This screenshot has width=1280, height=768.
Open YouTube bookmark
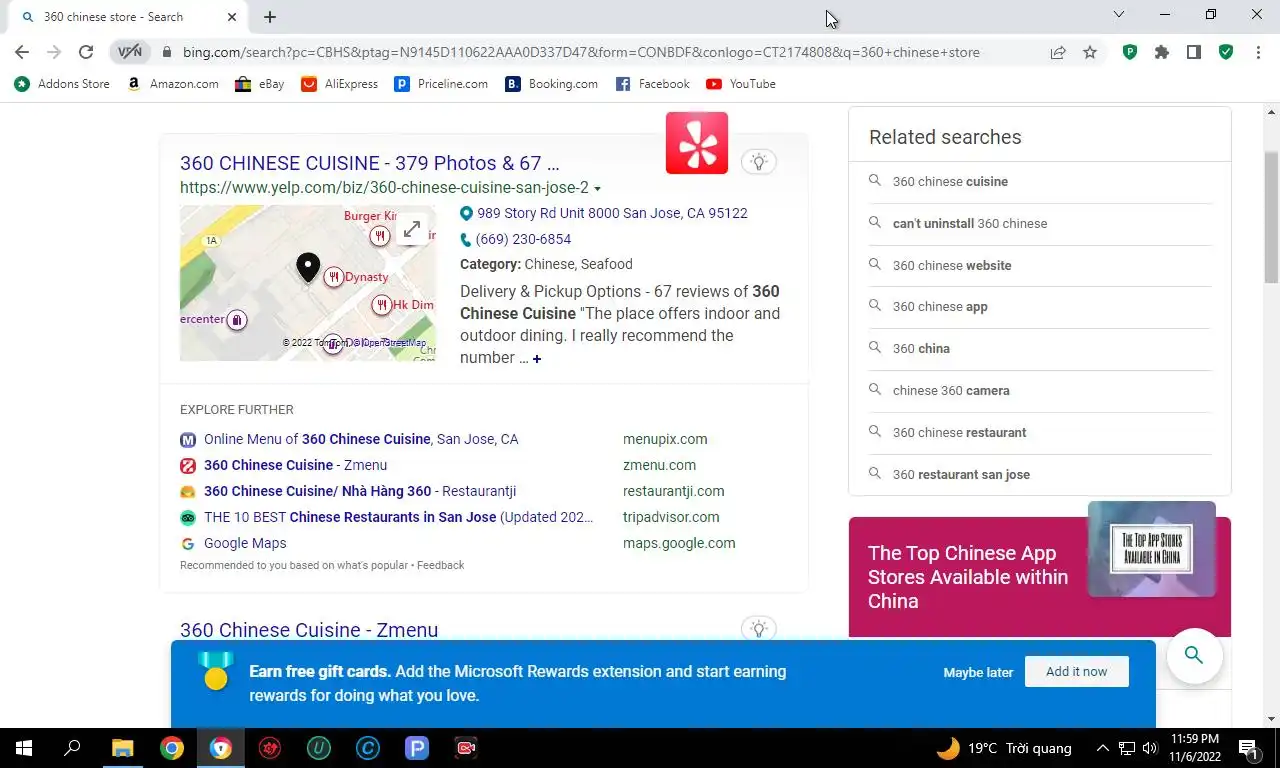(x=741, y=84)
